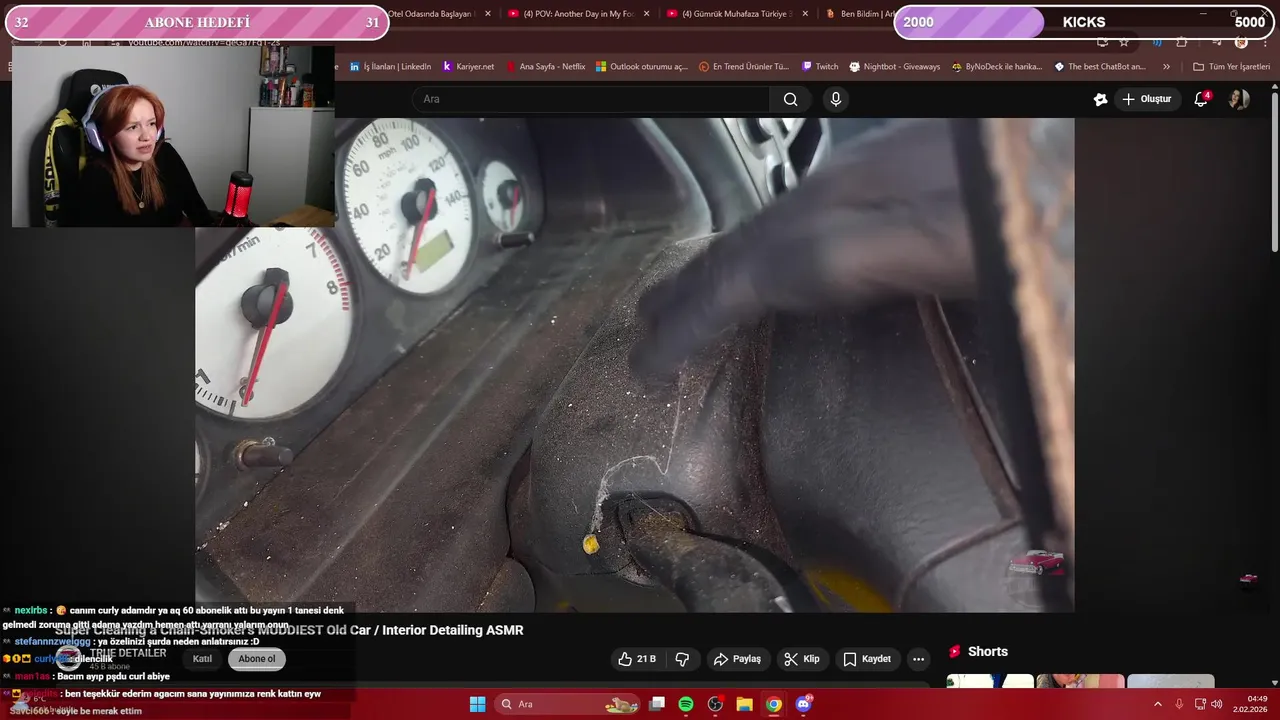Open İş İlanları LinkedIn bookmark

[390, 67]
